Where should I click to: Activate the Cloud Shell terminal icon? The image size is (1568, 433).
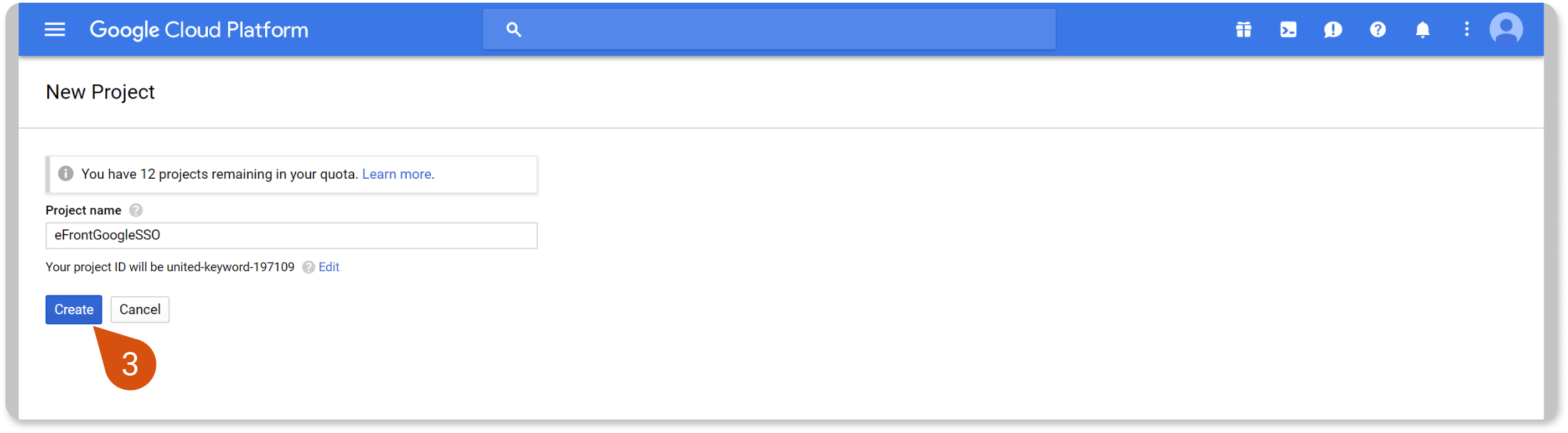pyautogui.click(x=1288, y=30)
